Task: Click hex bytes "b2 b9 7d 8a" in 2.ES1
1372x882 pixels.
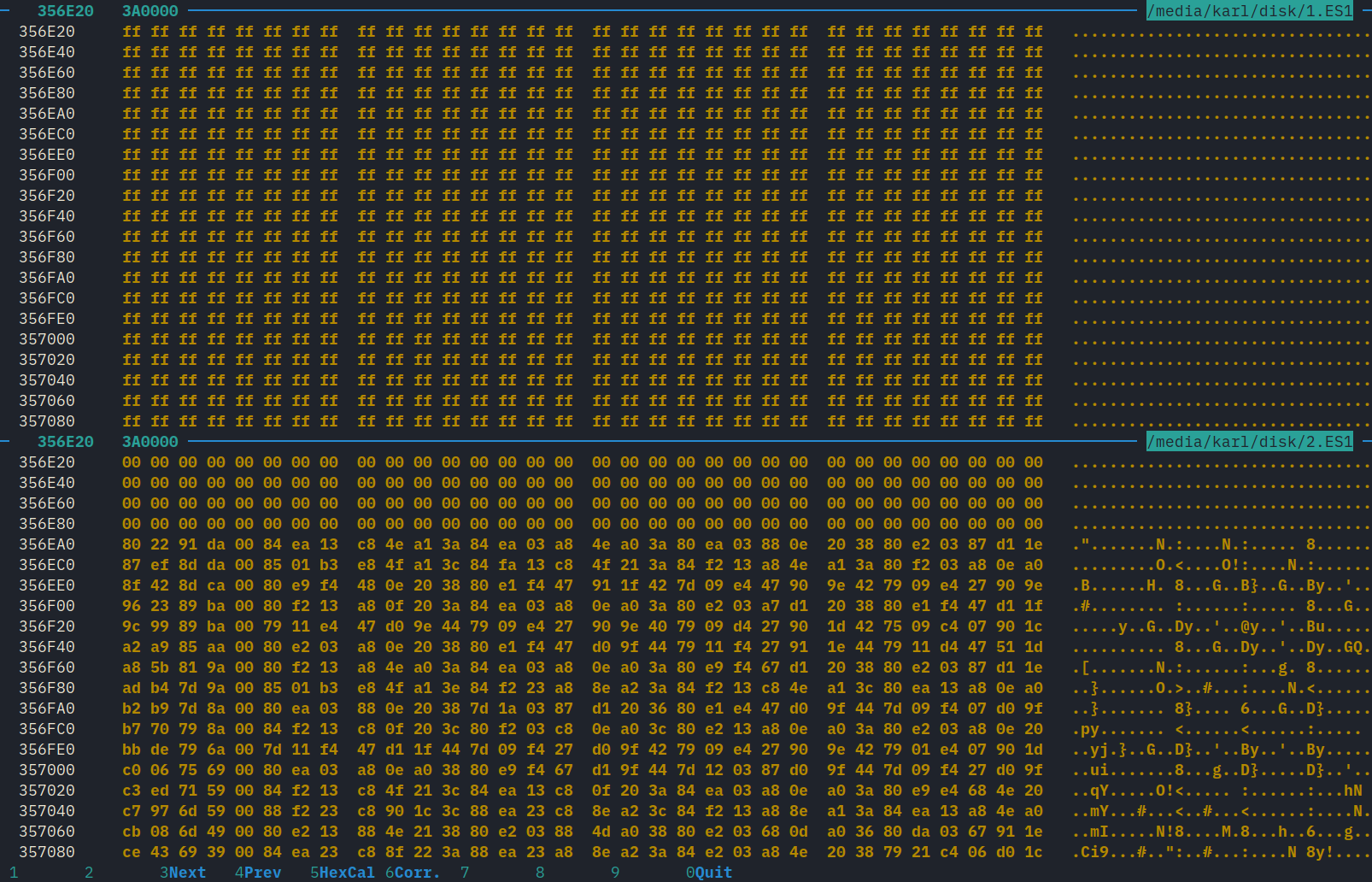Action: point(173,709)
